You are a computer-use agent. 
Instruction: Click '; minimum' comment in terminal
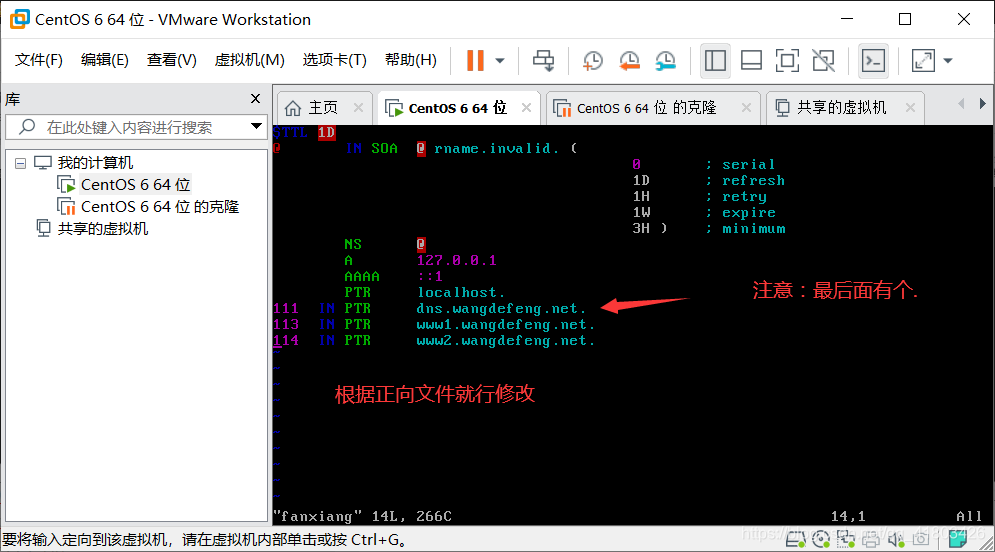point(746,228)
